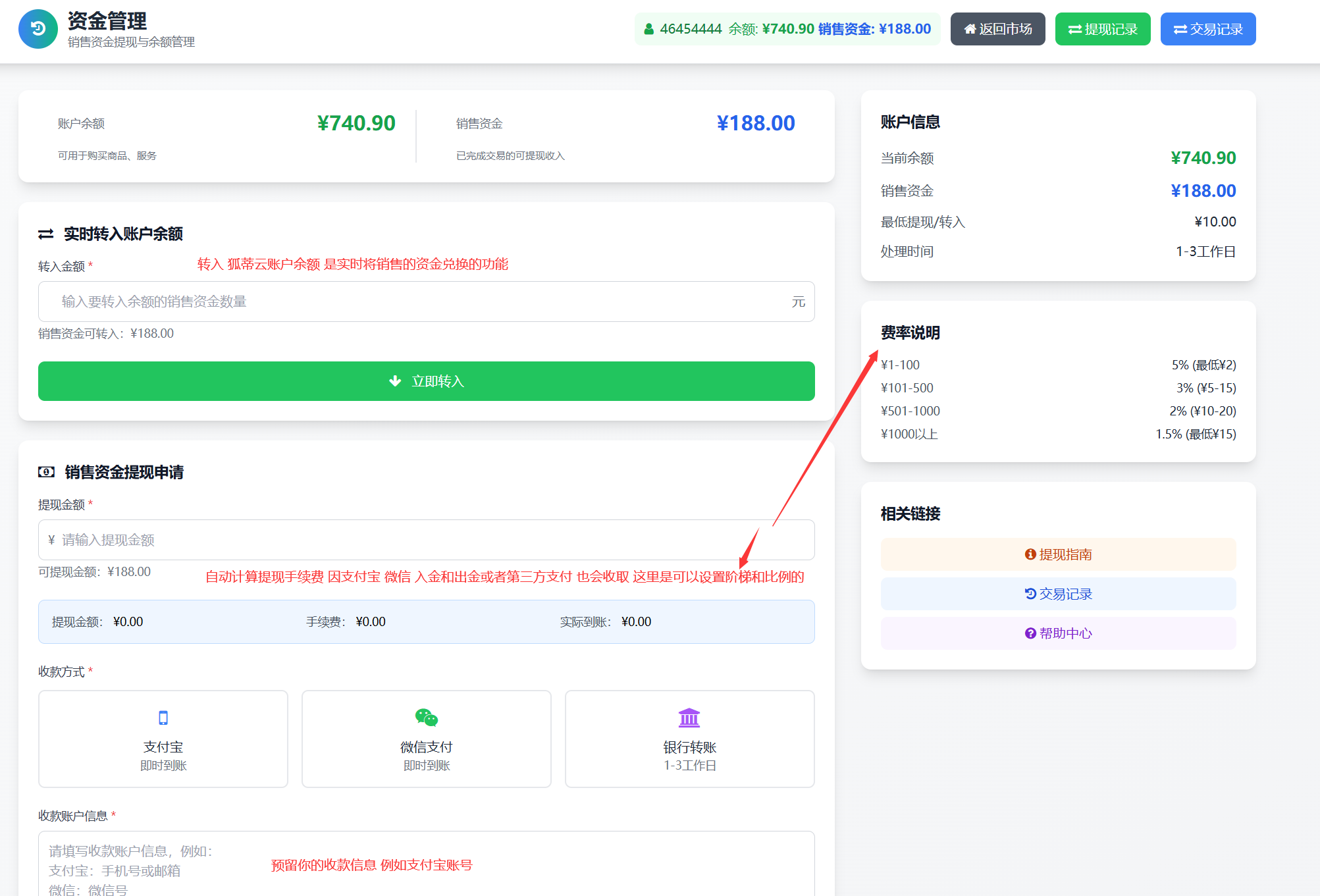The image size is (1320, 896).
Task: Open 返回市场 to return to market
Action: (997, 29)
